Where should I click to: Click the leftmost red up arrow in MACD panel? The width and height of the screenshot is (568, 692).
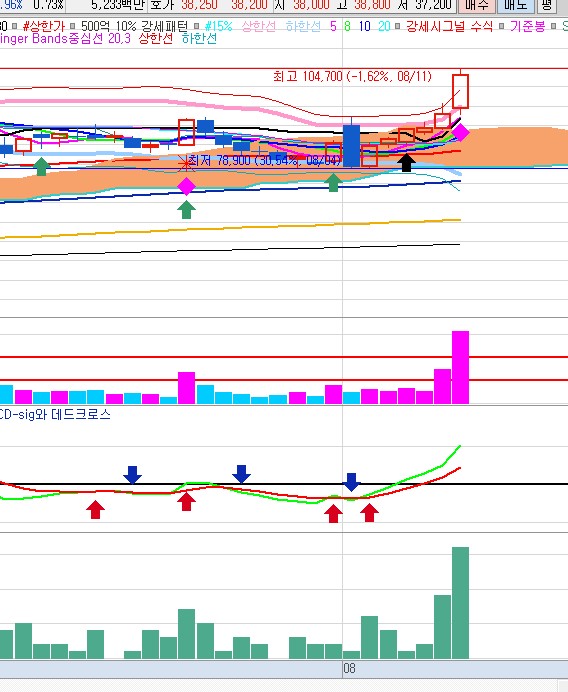pos(95,509)
